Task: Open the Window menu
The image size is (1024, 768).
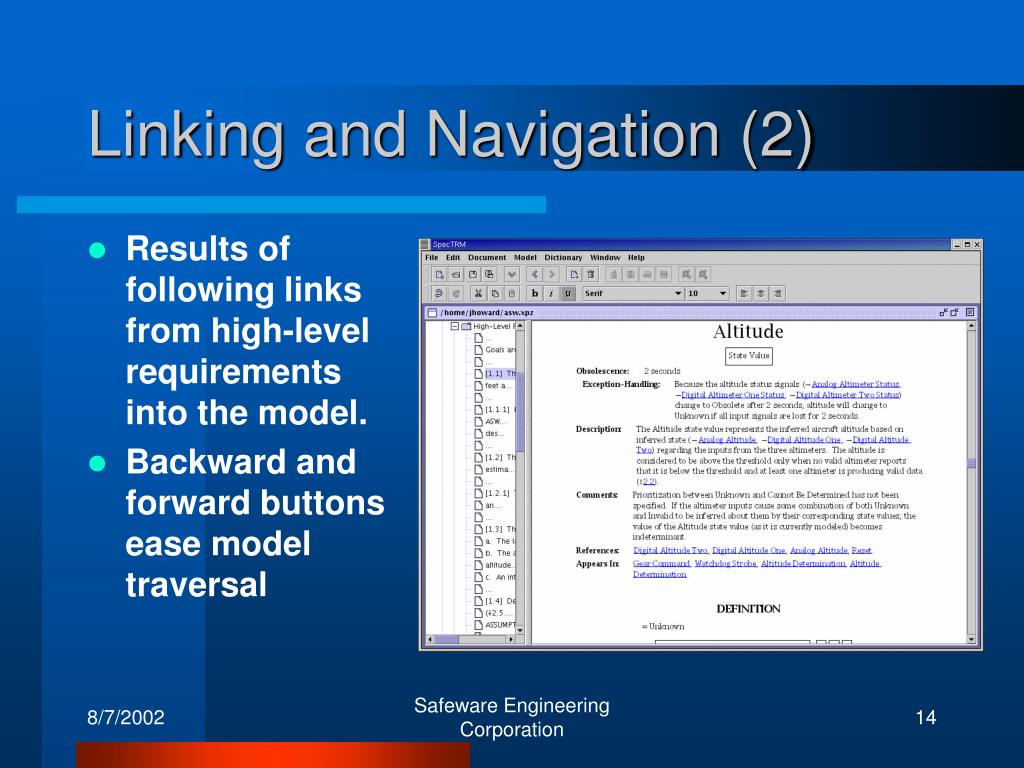Action: [x=605, y=257]
